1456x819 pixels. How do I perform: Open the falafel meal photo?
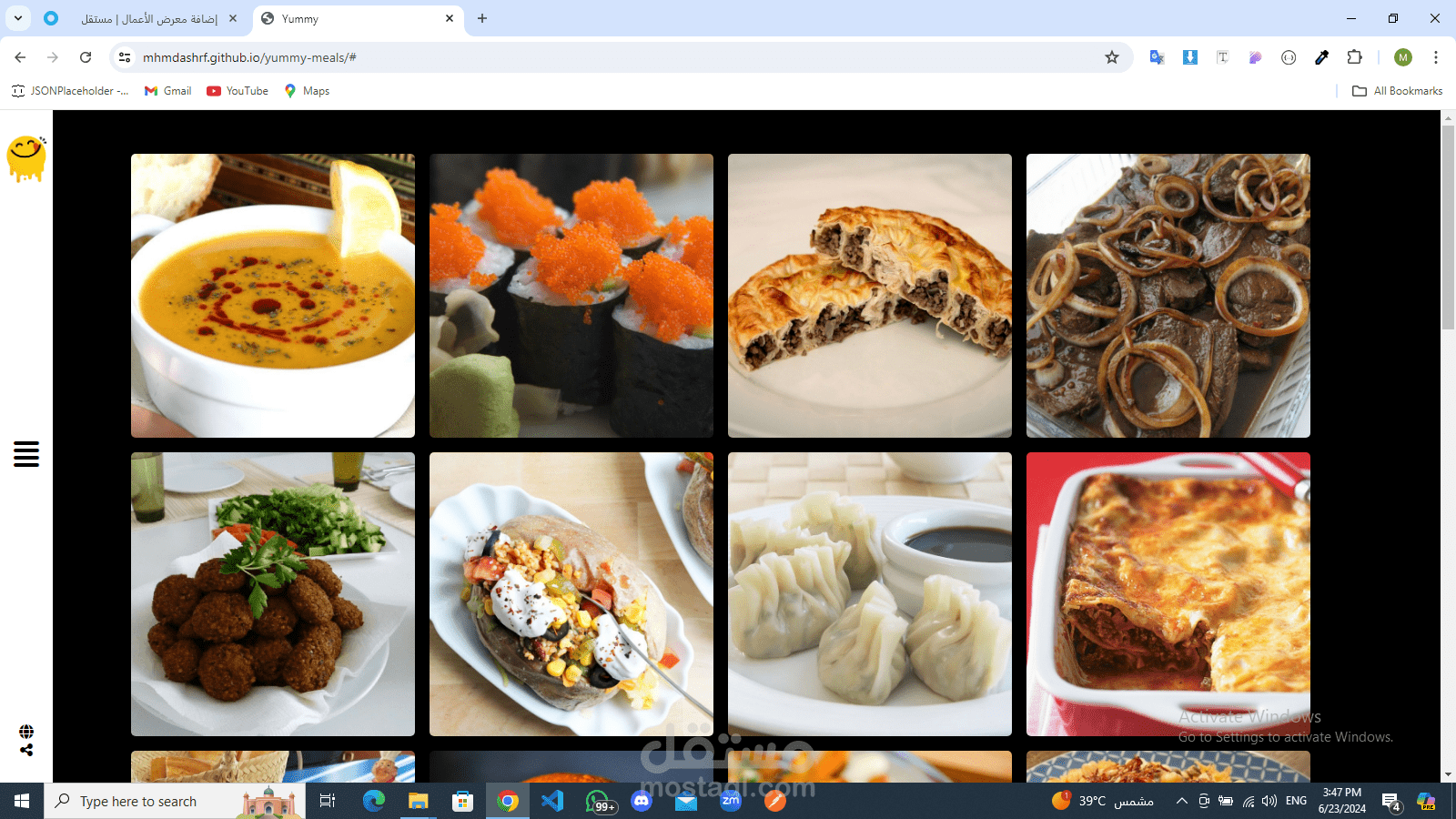click(x=273, y=594)
